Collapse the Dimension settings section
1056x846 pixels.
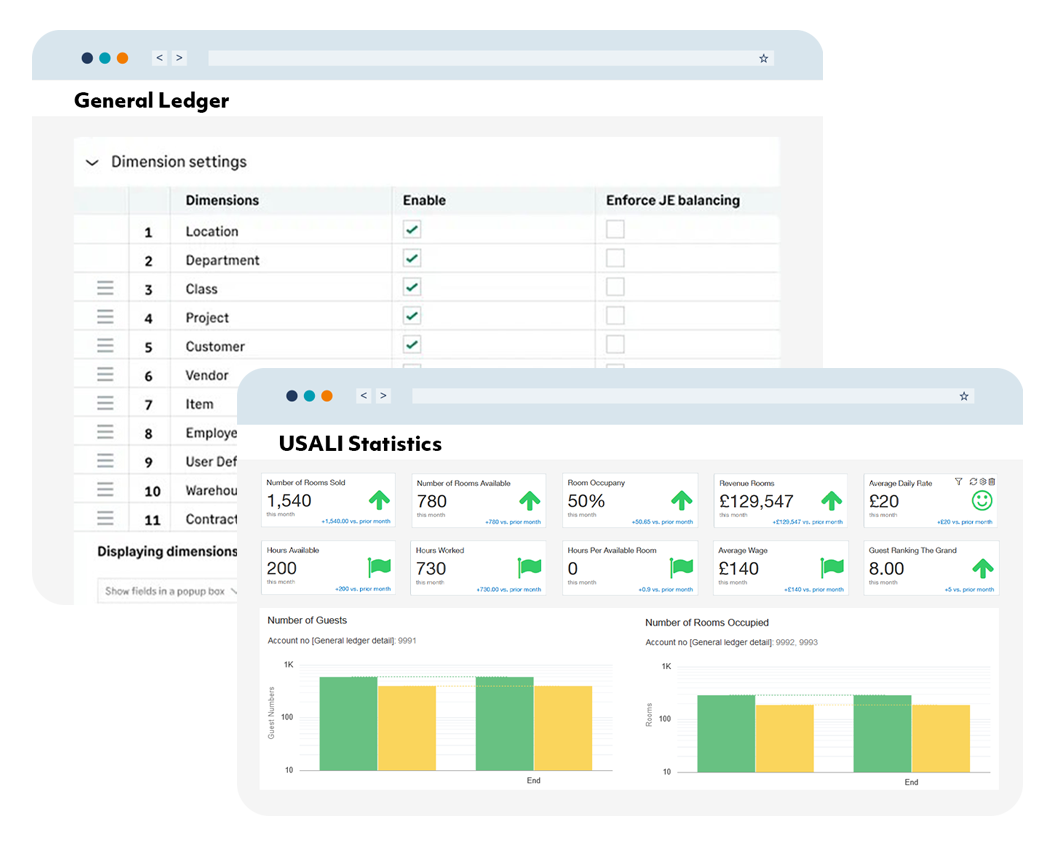[x=92, y=162]
